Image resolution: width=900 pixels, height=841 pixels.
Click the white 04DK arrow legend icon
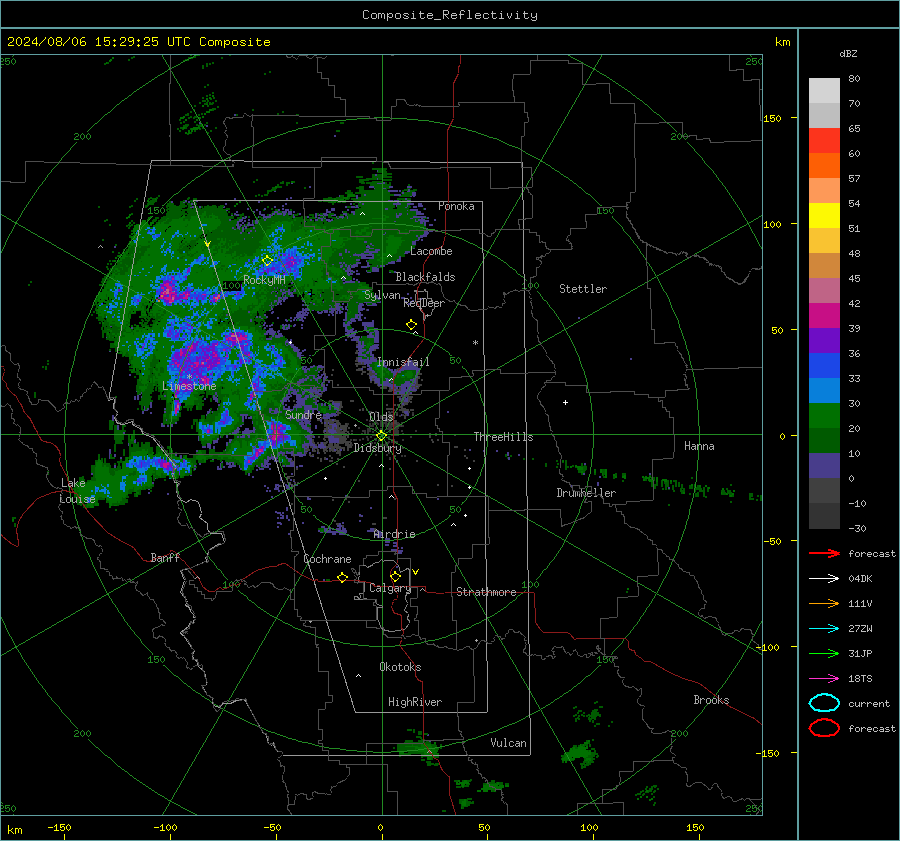click(x=824, y=578)
